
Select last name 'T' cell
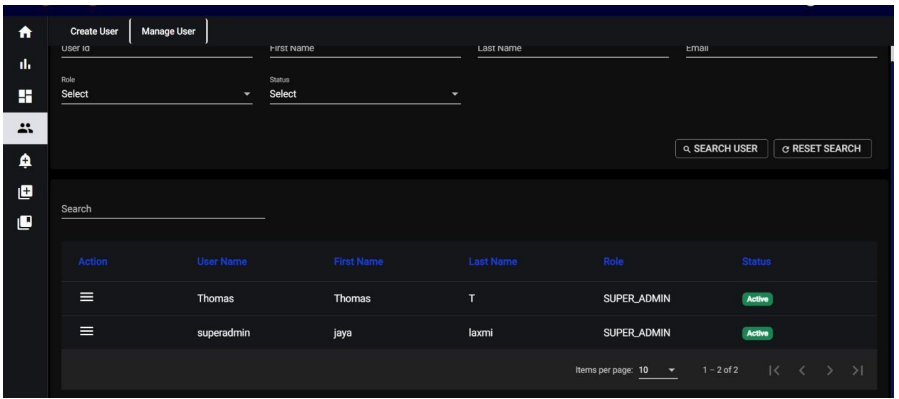[x=471, y=299]
